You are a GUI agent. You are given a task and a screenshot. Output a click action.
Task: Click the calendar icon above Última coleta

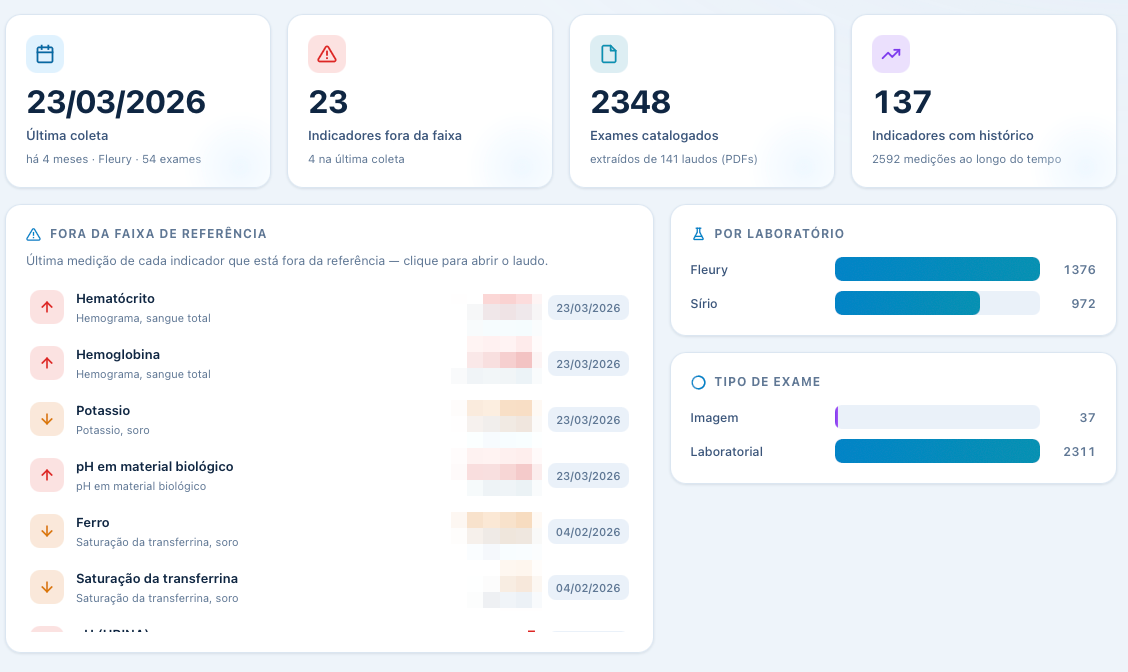[x=45, y=54]
